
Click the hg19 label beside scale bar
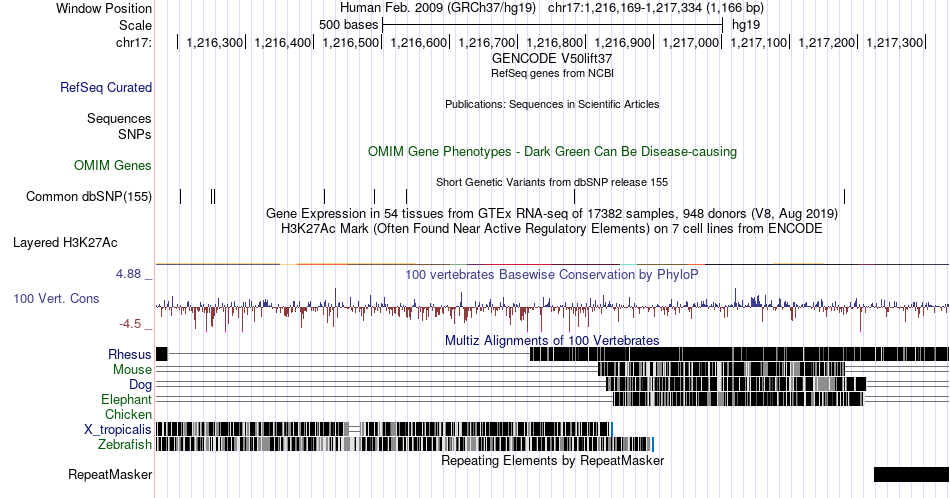(x=746, y=25)
